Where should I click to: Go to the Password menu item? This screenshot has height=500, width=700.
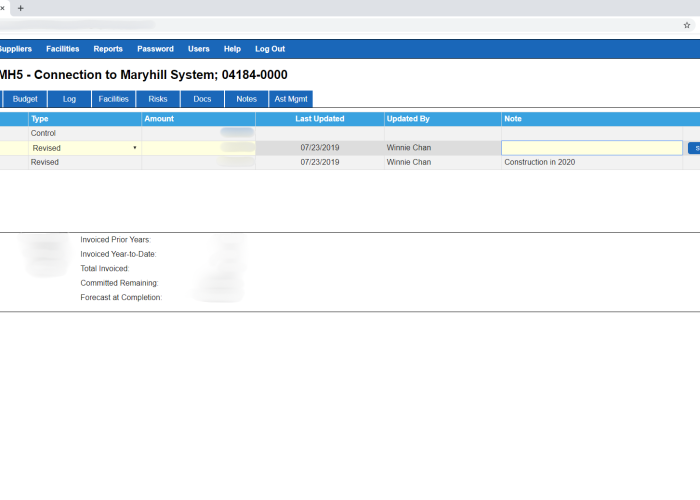(x=155, y=49)
